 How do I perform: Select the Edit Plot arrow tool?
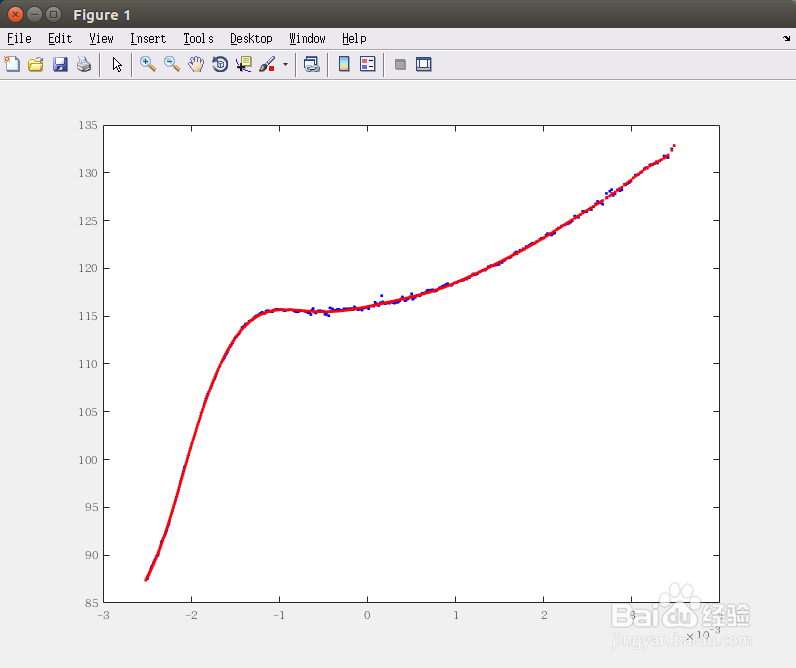pyautogui.click(x=117, y=64)
